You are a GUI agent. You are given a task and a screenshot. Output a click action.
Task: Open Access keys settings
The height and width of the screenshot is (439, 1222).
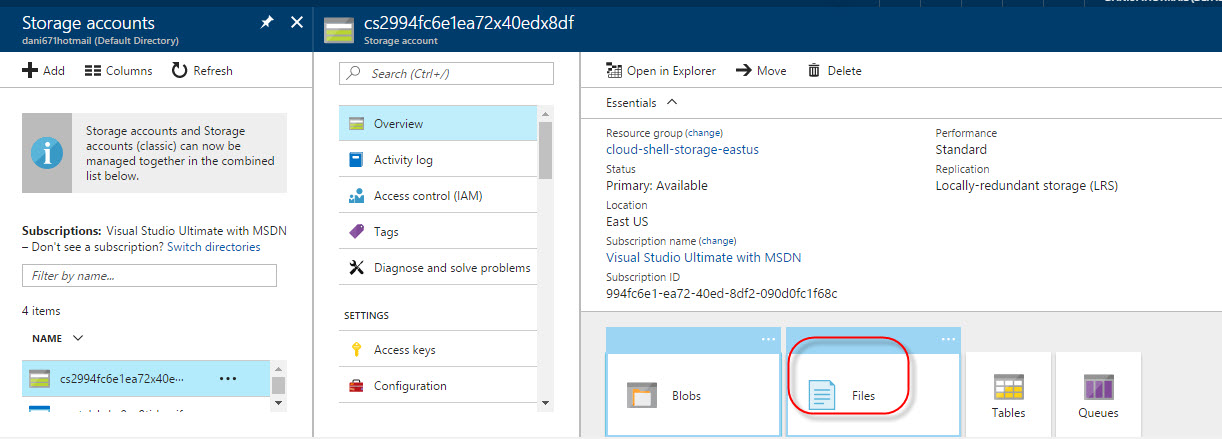pyautogui.click(x=404, y=350)
